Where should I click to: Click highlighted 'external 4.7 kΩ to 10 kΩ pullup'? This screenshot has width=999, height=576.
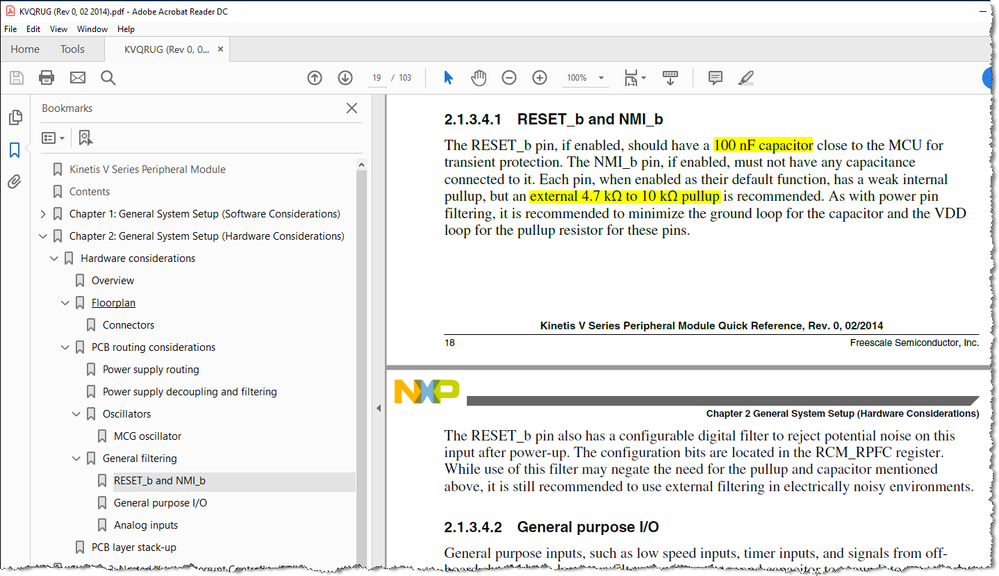(624, 196)
